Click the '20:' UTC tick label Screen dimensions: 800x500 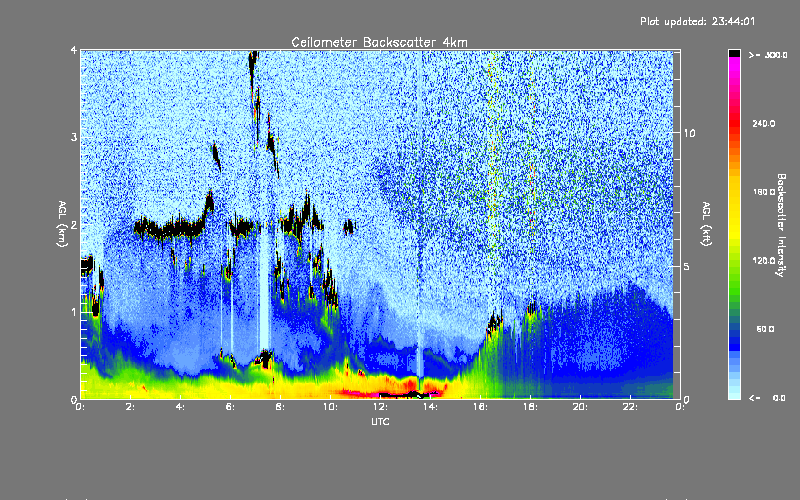click(581, 407)
